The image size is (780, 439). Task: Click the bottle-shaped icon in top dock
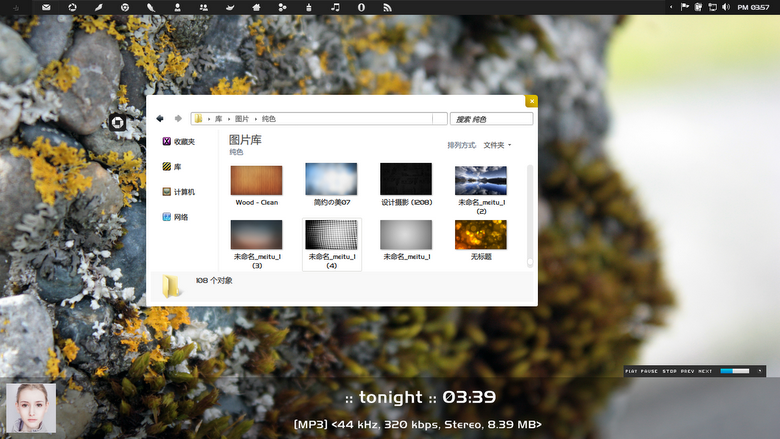309,7
